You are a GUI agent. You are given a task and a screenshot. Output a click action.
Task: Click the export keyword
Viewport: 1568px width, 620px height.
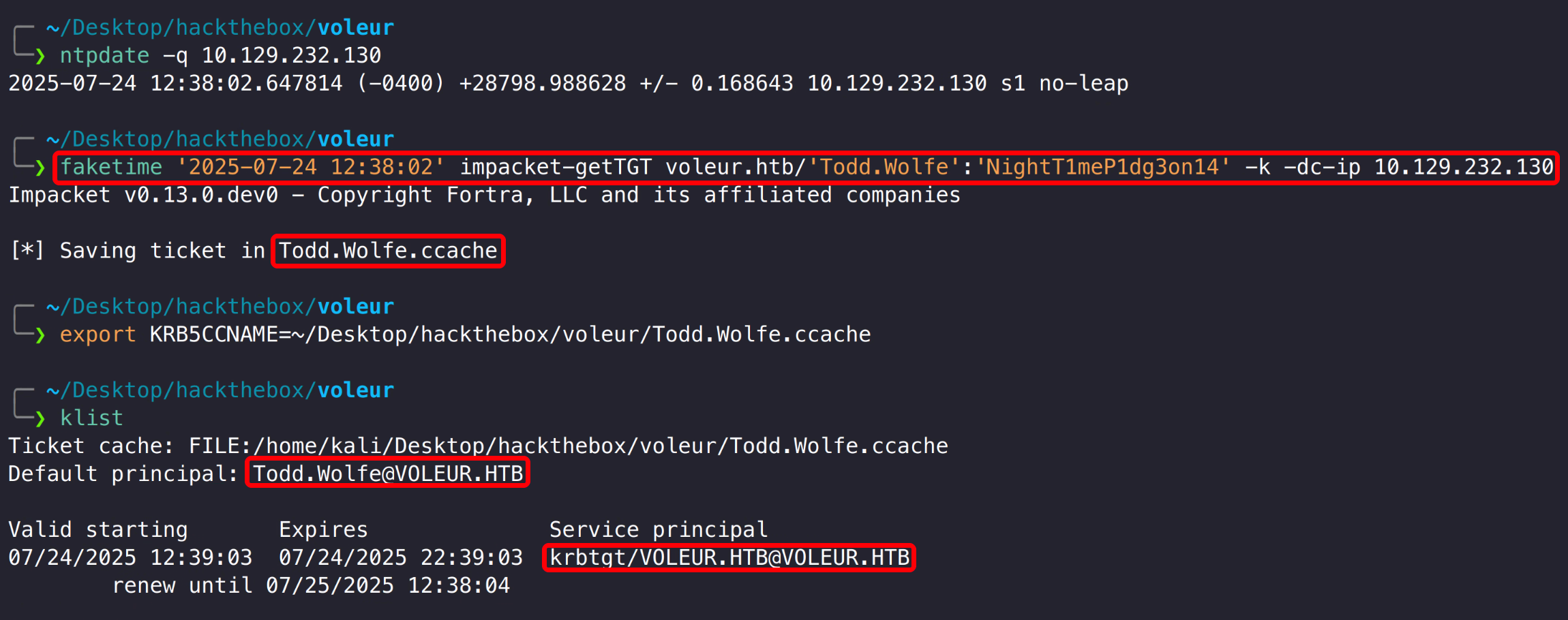click(x=97, y=335)
